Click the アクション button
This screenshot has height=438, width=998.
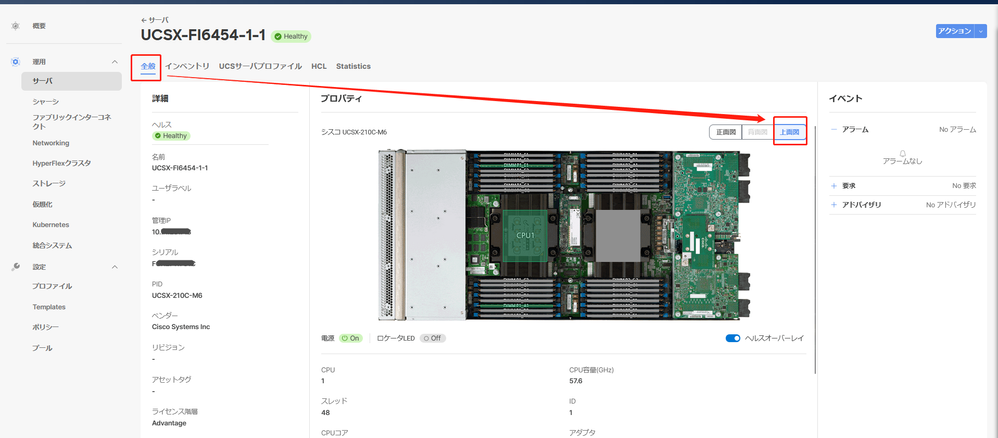955,31
